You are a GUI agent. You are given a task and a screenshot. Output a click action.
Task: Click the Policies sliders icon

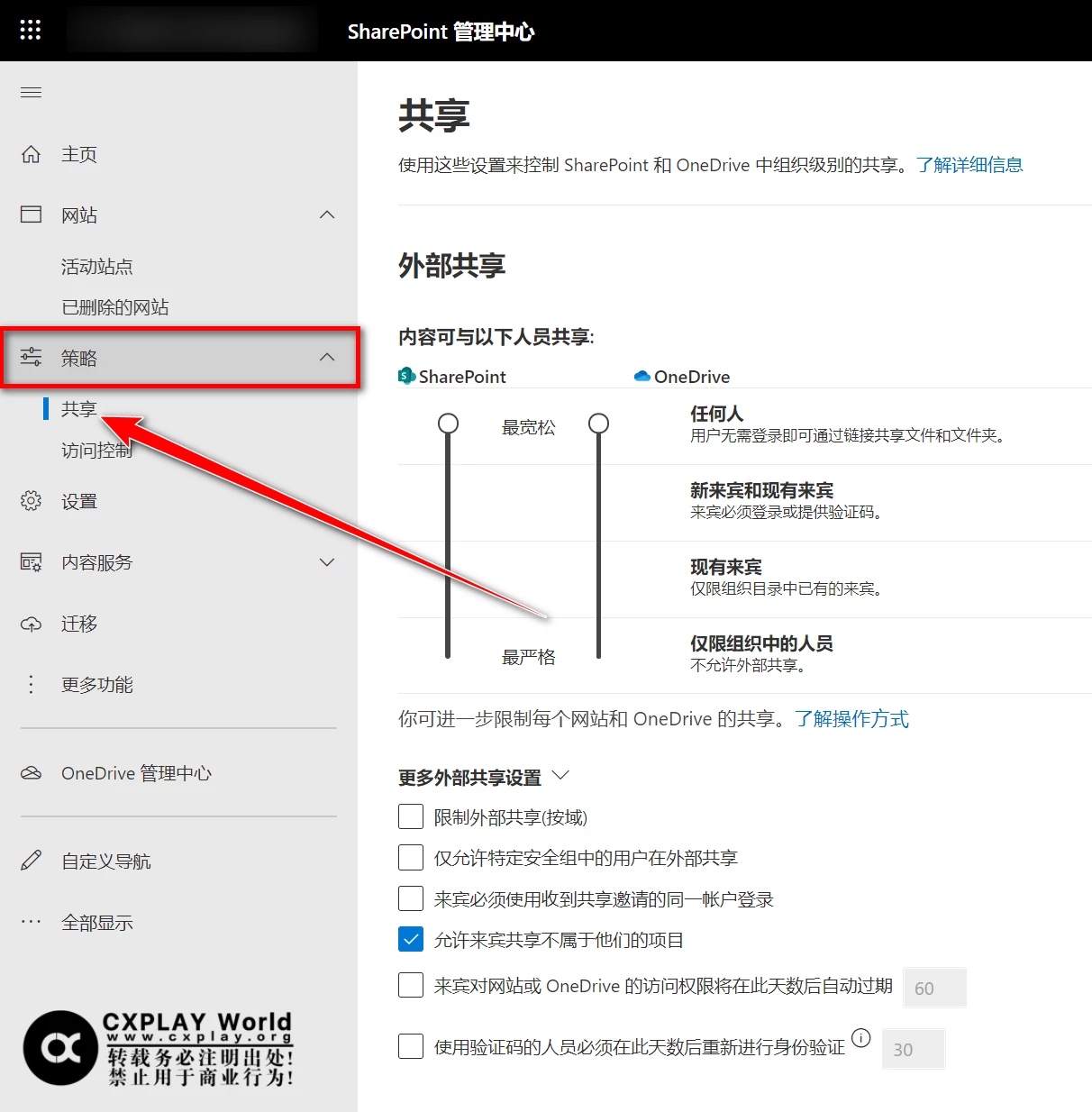coord(32,357)
